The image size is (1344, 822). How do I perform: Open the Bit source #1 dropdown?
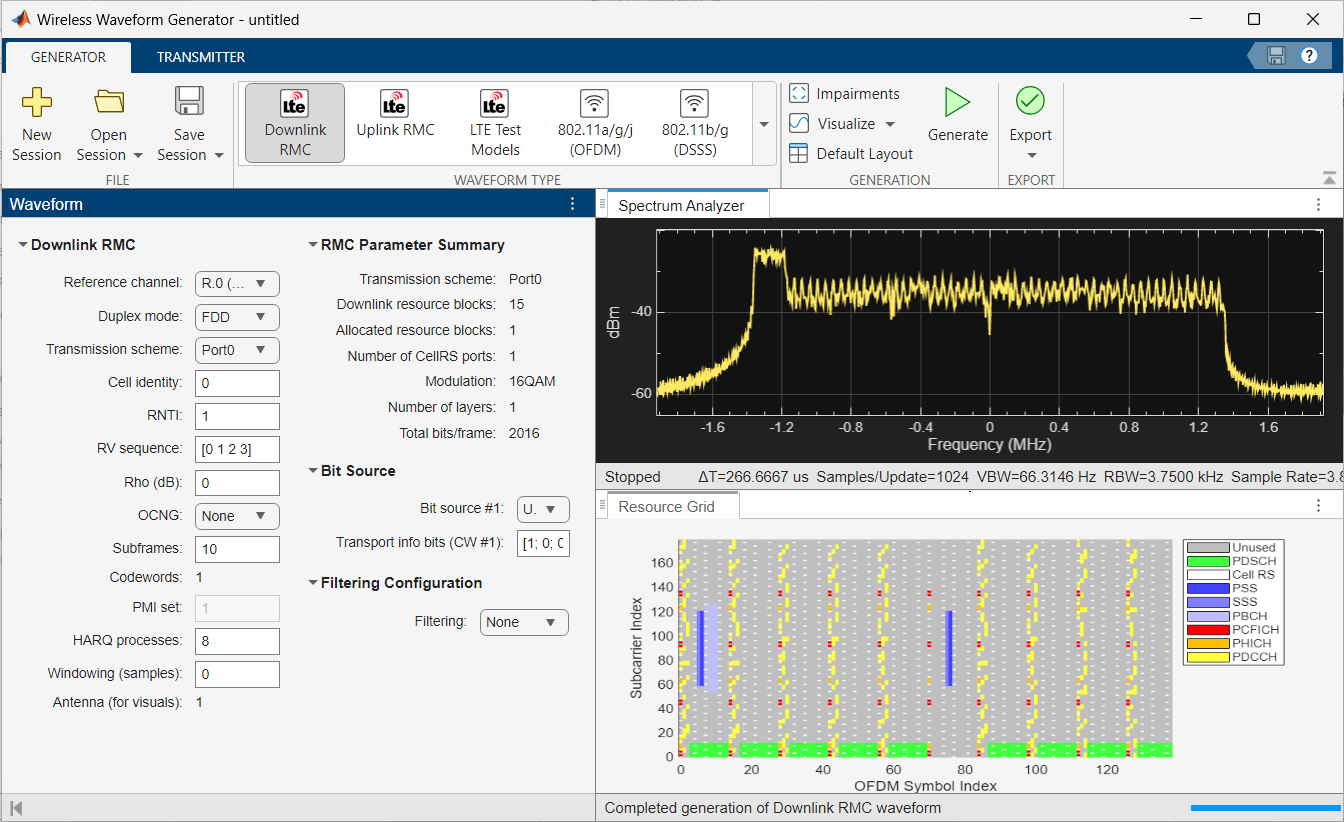pyautogui.click(x=543, y=509)
